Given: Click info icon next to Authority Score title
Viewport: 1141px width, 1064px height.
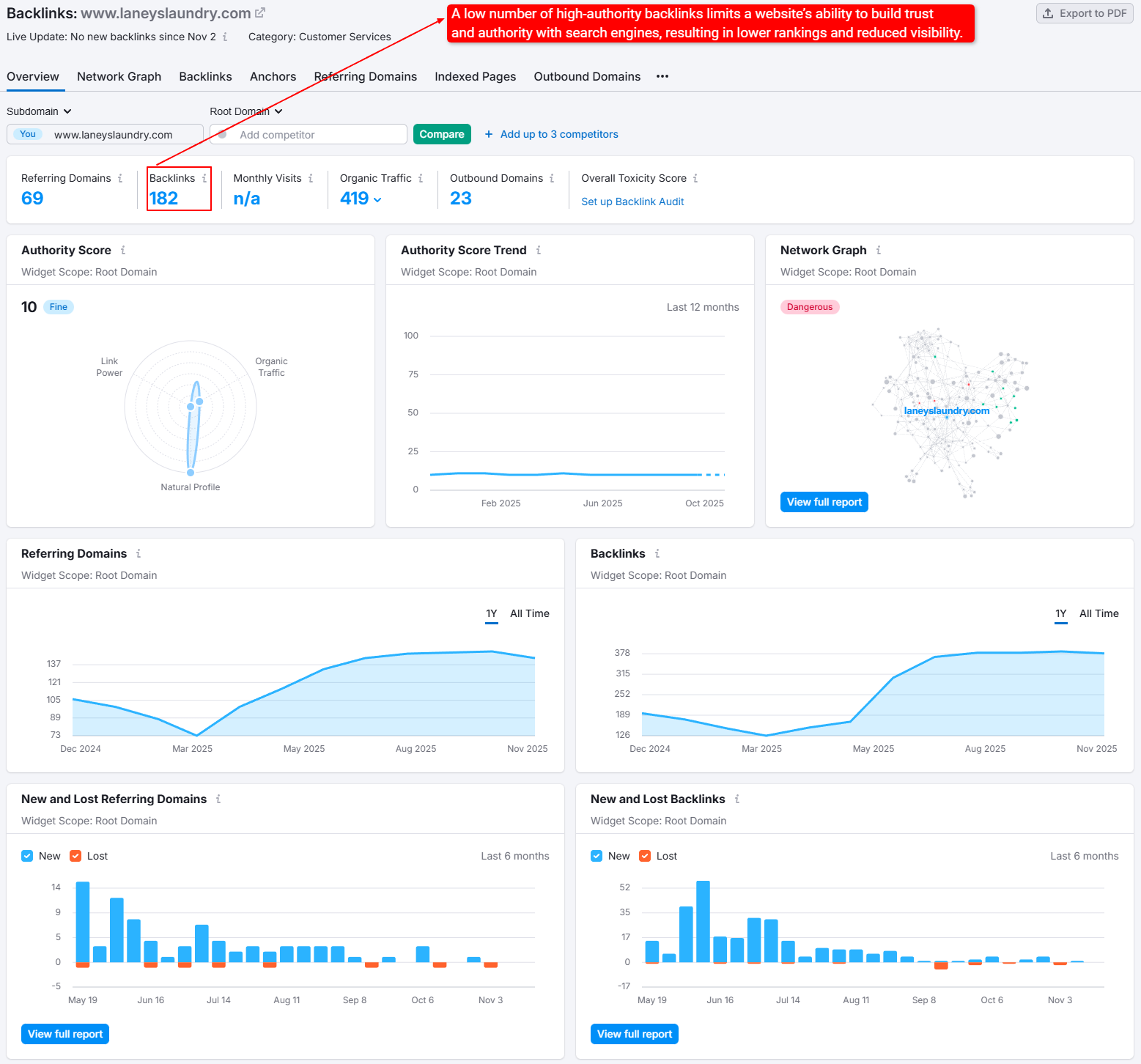Looking at the screenshot, I should point(123,251).
